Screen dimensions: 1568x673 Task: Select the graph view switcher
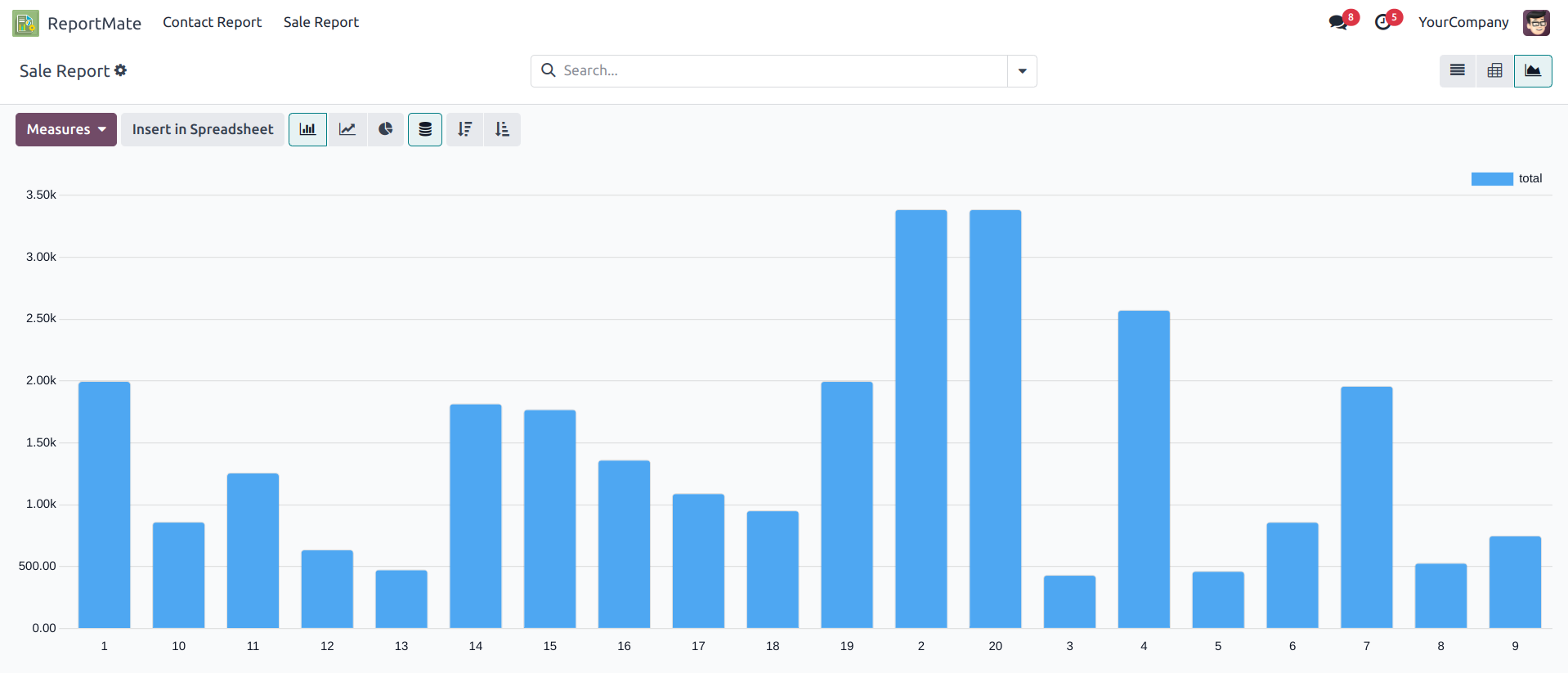[x=1533, y=71]
